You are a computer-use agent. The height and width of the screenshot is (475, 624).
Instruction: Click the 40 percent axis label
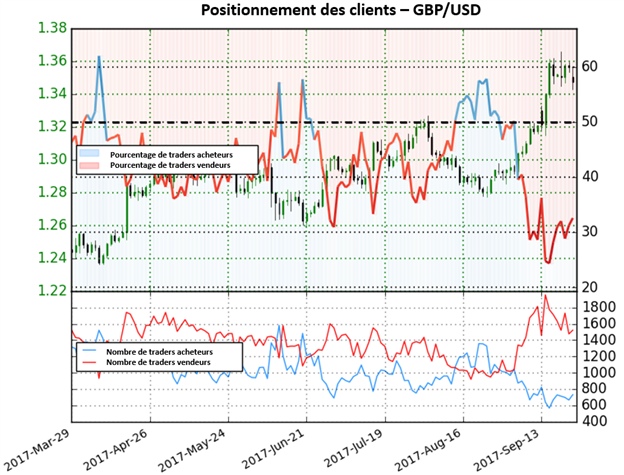pyautogui.click(x=589, y=177)
